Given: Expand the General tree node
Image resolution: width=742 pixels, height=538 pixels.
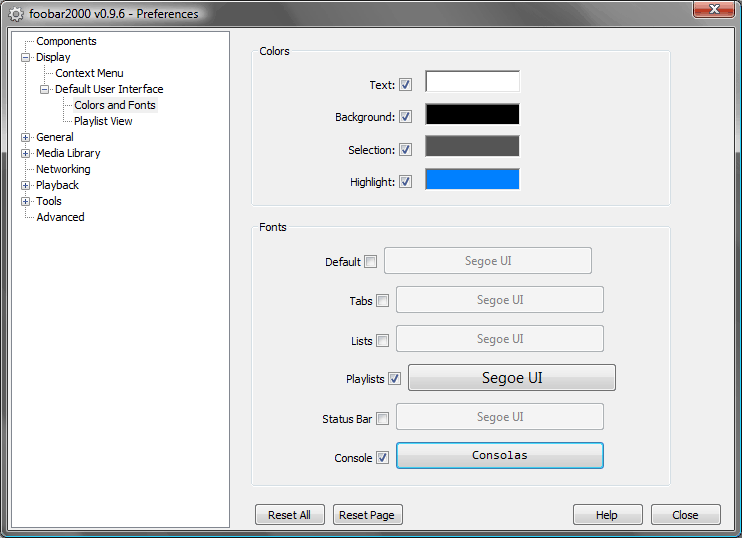Looking at the screenshot, I should tap(26, 138).
